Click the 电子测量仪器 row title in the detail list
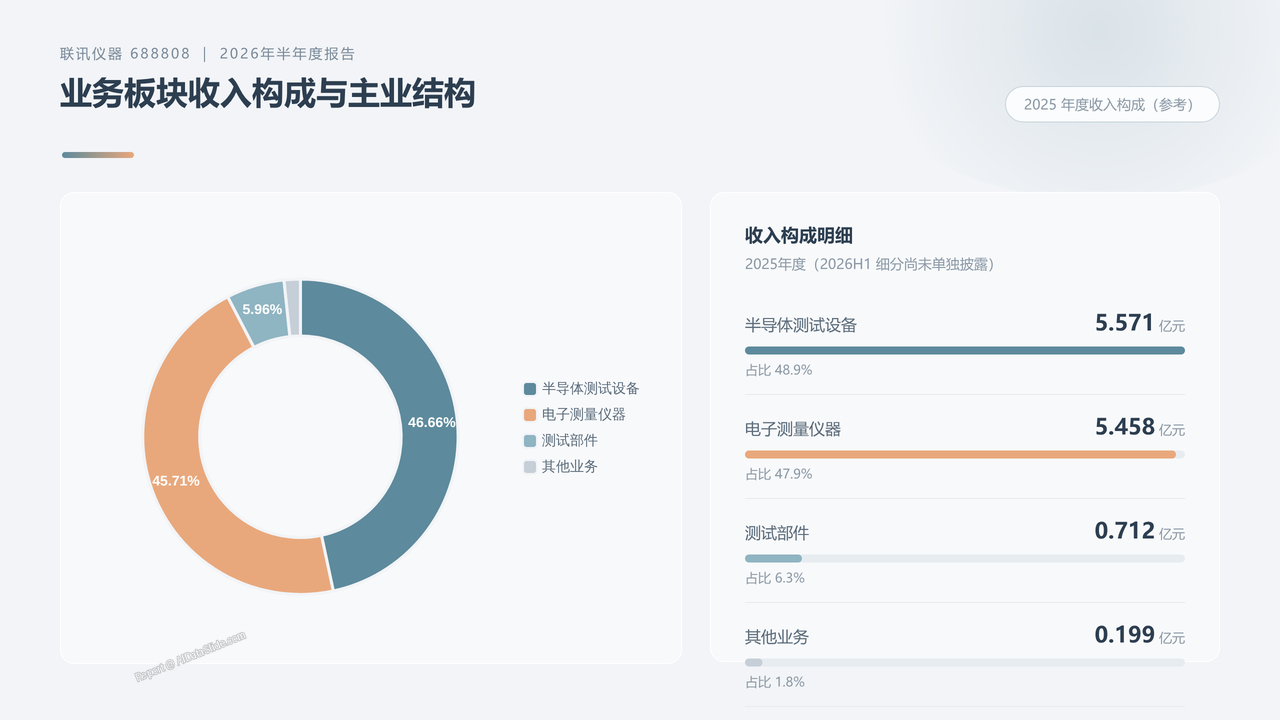The image size is (1280, 720). (793, 429)
